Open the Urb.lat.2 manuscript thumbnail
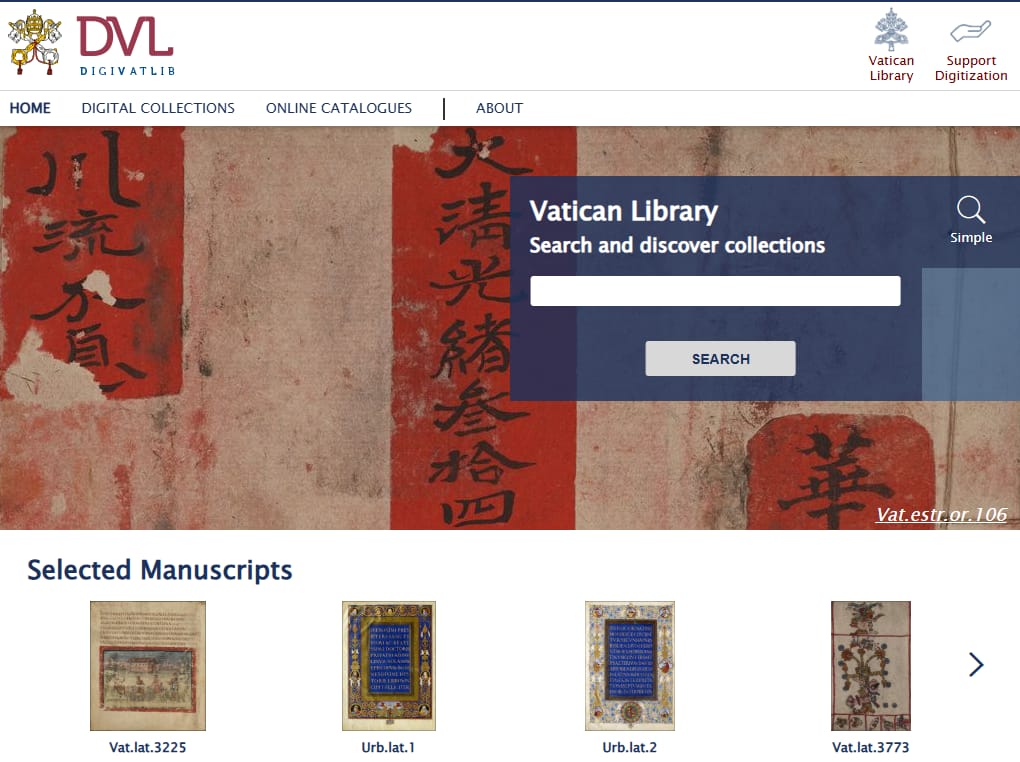Screen dimensions: 1020x762 [x=630, y=666]
